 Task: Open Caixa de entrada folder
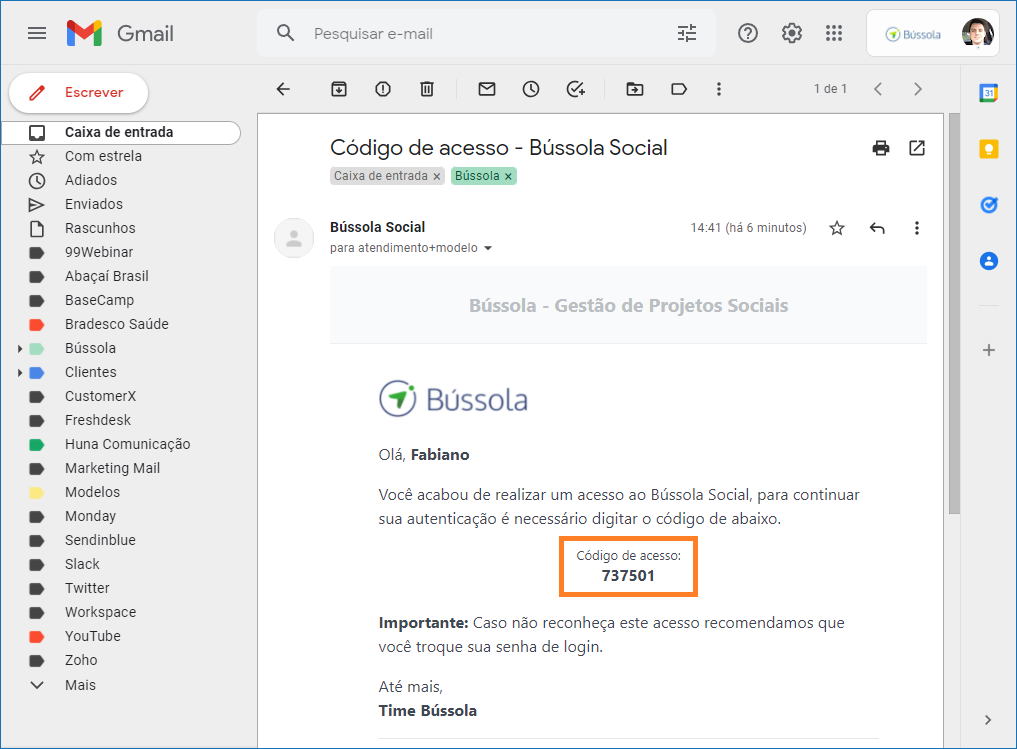[121, 132]
